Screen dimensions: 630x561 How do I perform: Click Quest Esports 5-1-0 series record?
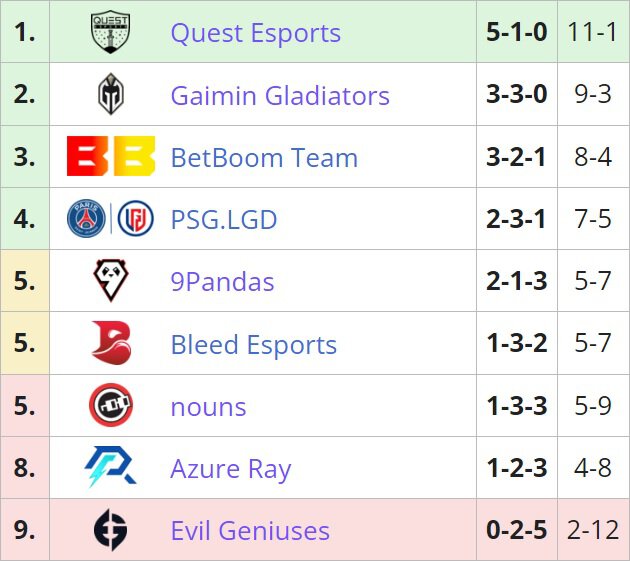click(x=517, y=32)
